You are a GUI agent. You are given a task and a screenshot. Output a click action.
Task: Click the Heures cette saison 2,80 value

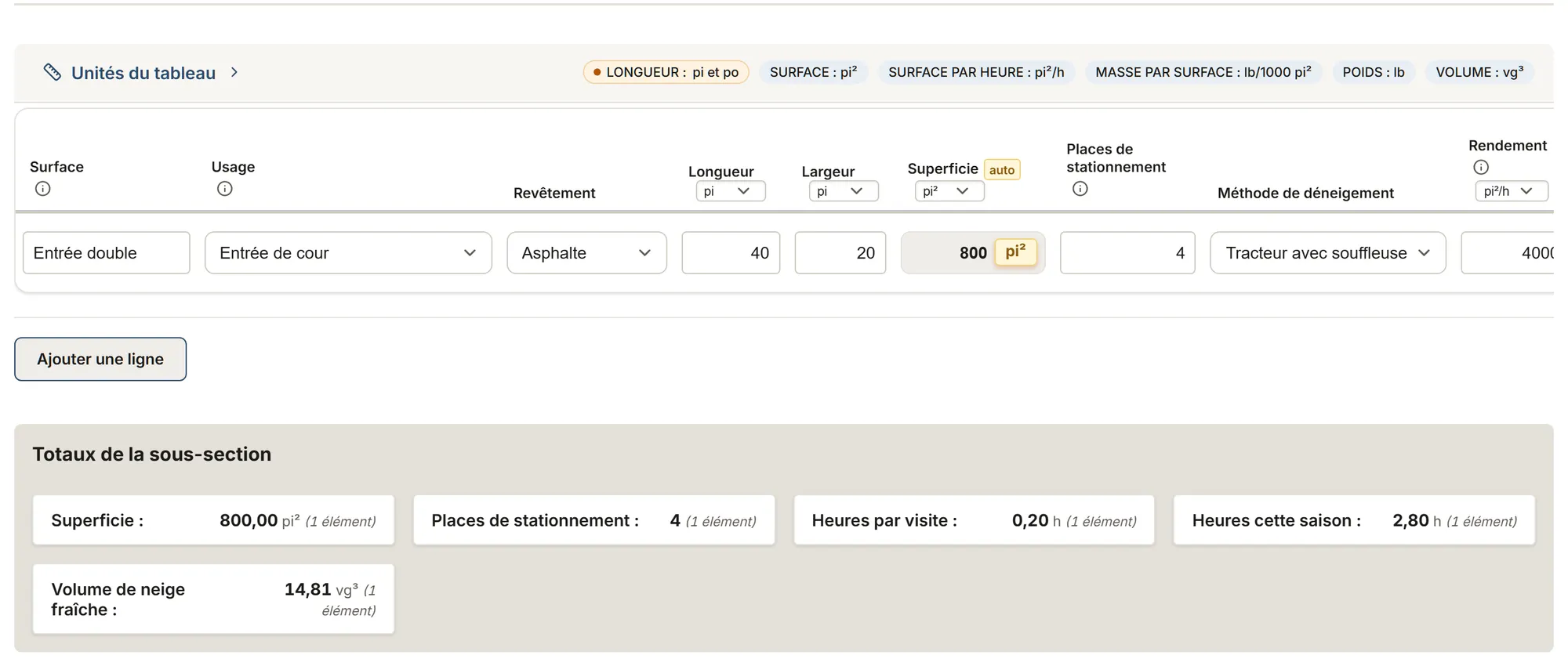(x=1410, y=520)
